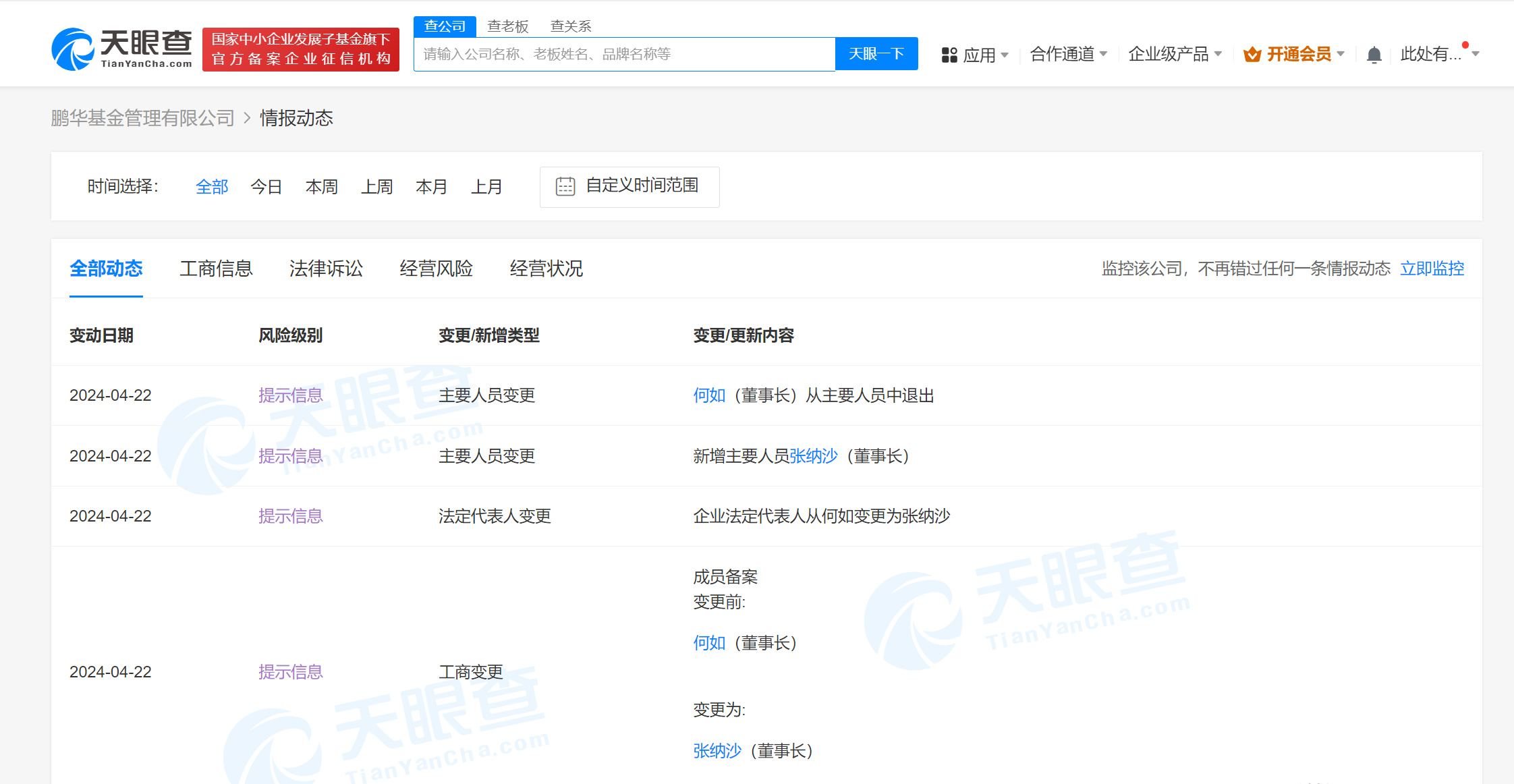Open the 张纳沙 person profile link
Viewport: 1514px width, 784px height.
813,455
